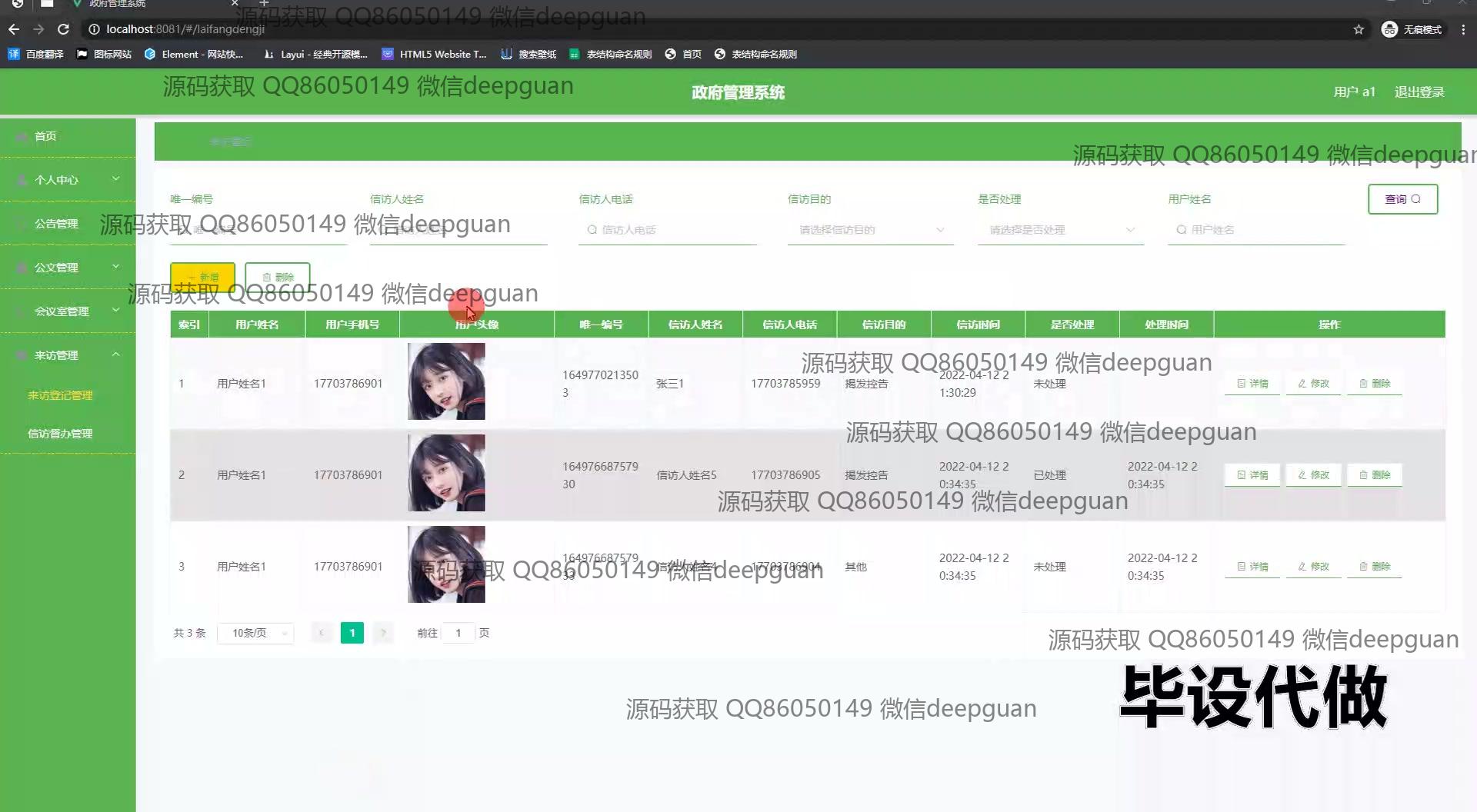Click 修改 for the second row
The height and width of the screenshot is (812, 1477).
tap(1314, 475)
